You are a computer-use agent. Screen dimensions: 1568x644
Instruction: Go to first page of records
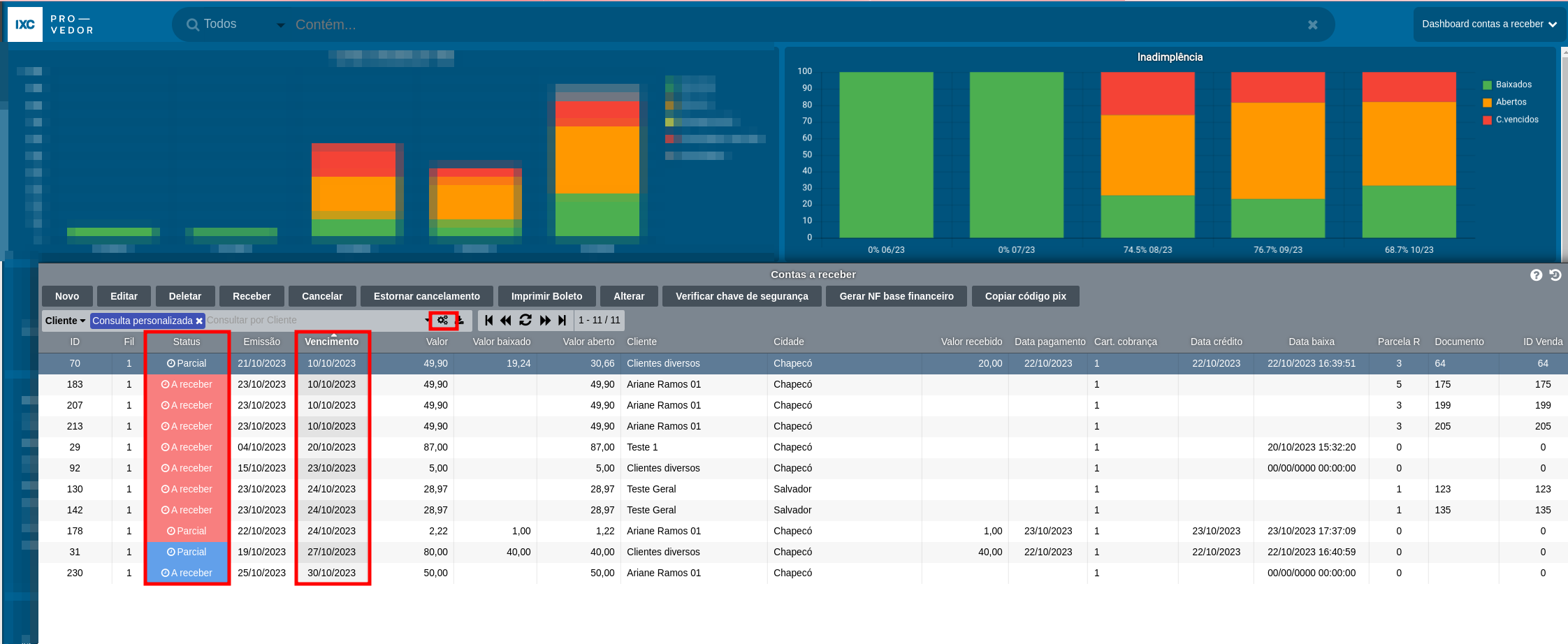[489, 321]
